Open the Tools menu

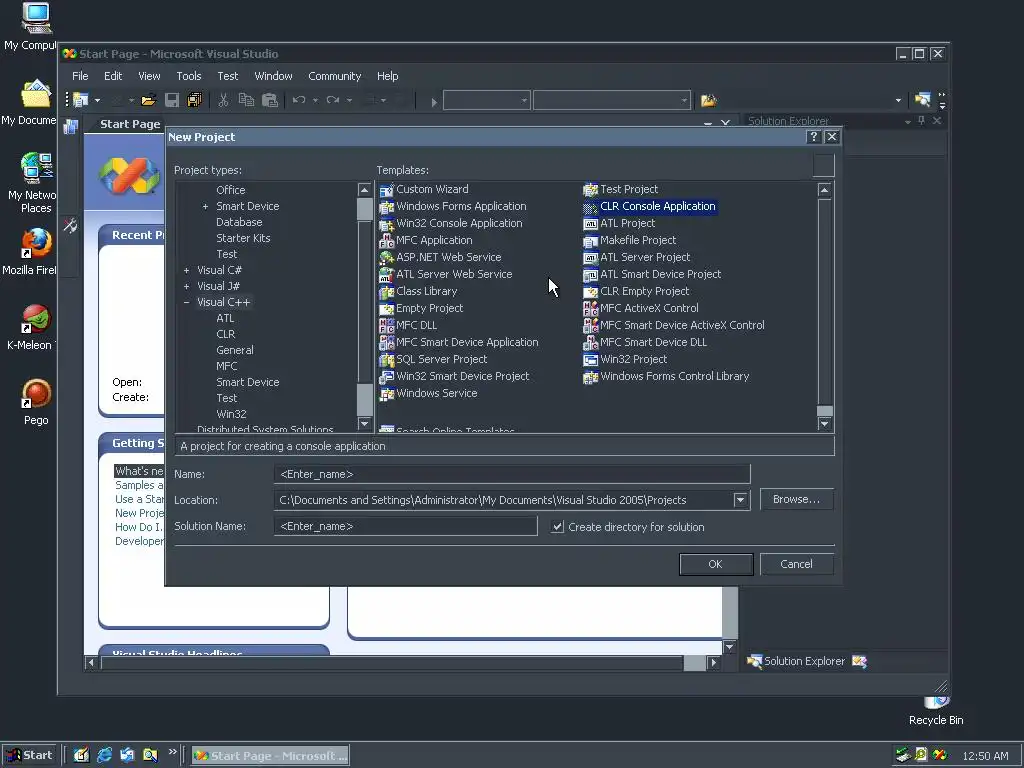coord(189,76)
